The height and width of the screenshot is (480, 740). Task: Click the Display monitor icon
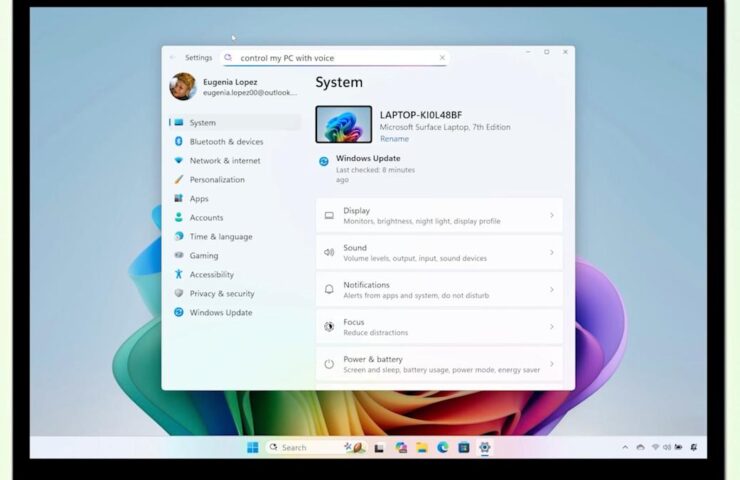[329, 216]
